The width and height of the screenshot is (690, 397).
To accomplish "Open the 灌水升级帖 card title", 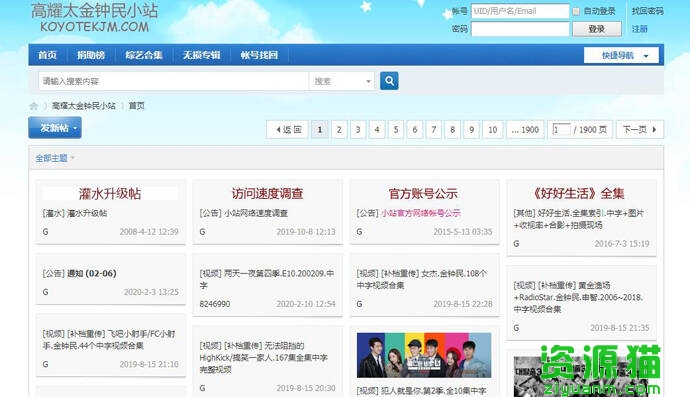I will [110, 194].
